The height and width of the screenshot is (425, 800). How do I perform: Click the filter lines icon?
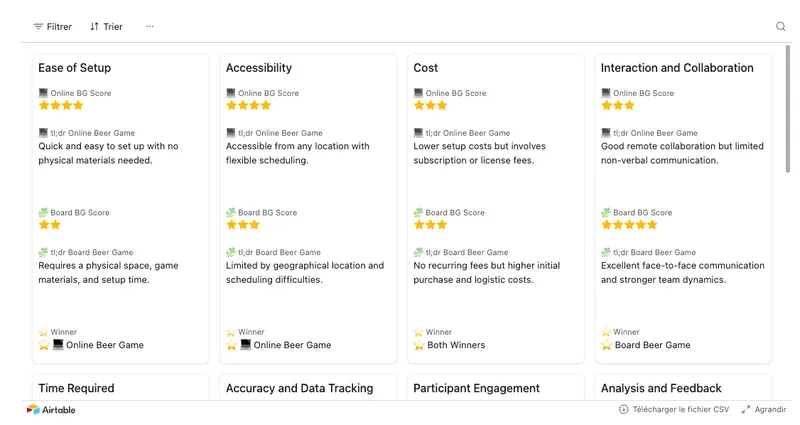tap(38, 27)
